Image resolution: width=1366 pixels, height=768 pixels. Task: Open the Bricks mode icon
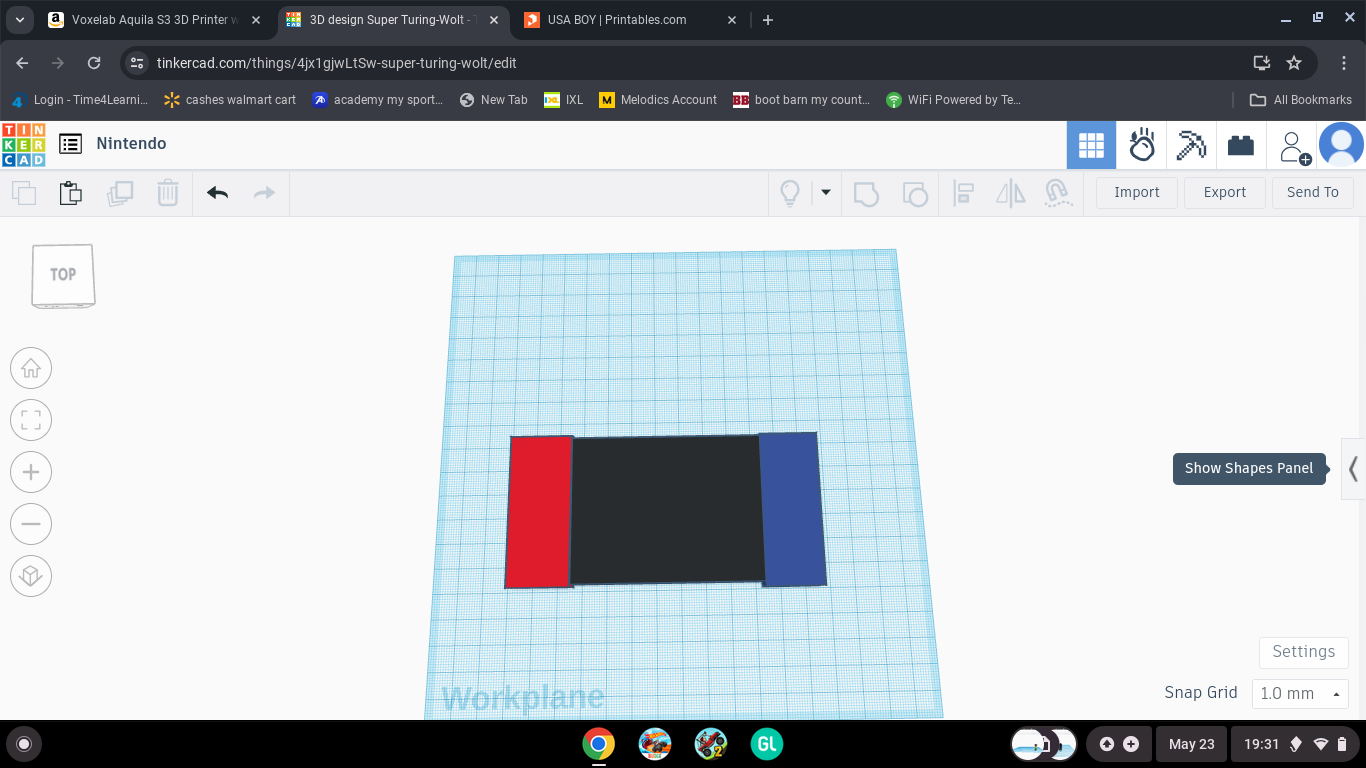point(1241,146)
